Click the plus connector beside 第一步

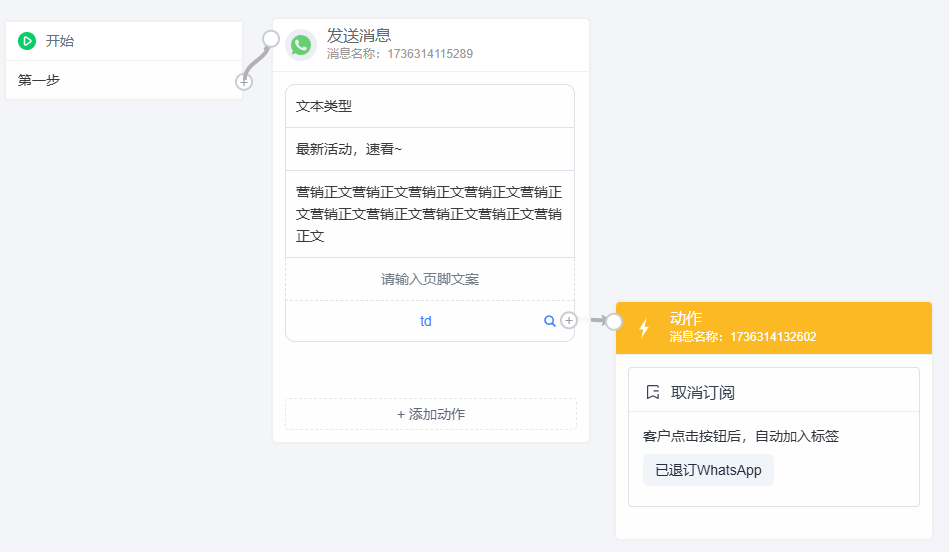pos(244,81)
